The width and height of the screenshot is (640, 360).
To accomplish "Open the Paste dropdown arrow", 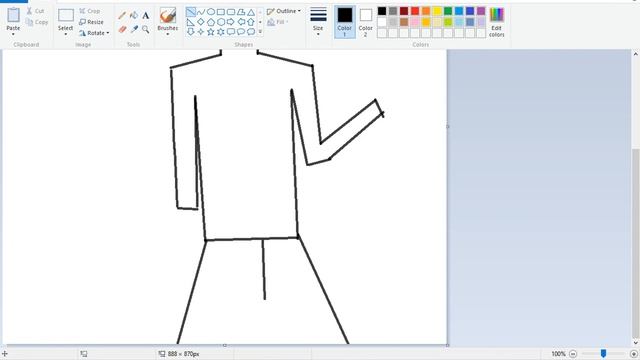I will click(x=13, y=34).
